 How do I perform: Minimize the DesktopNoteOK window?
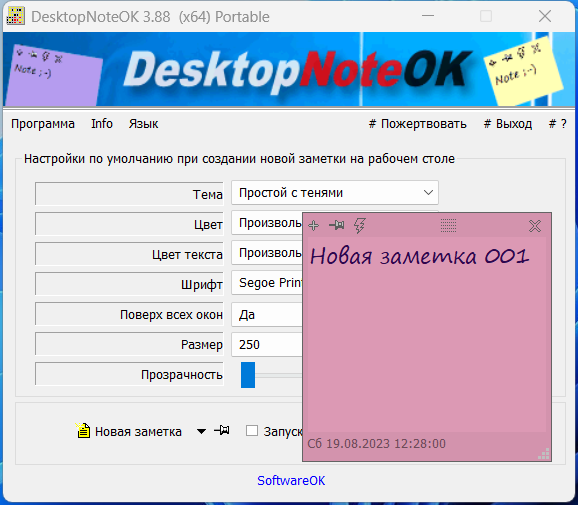coord(428,16)
